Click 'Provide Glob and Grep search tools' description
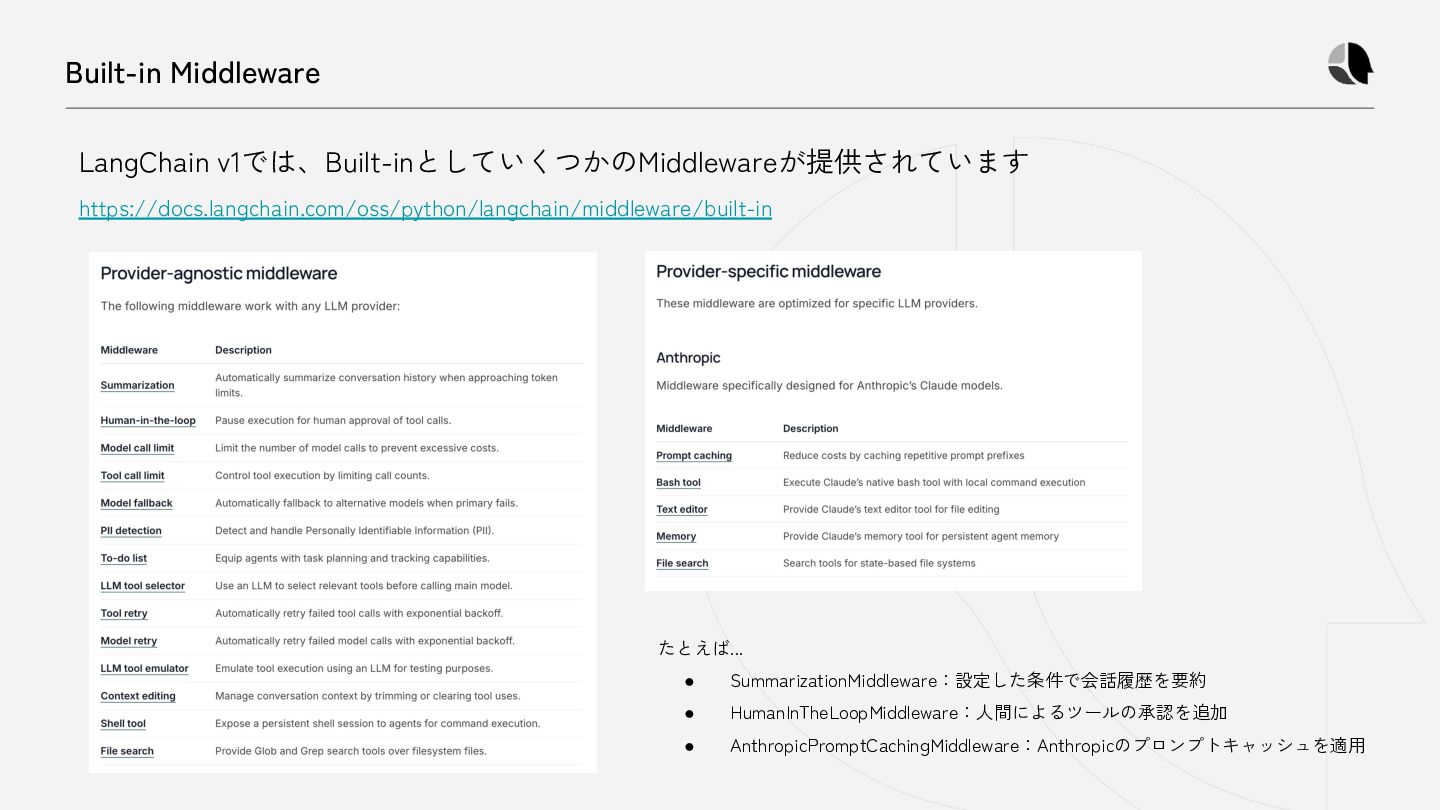 [351, 751]
